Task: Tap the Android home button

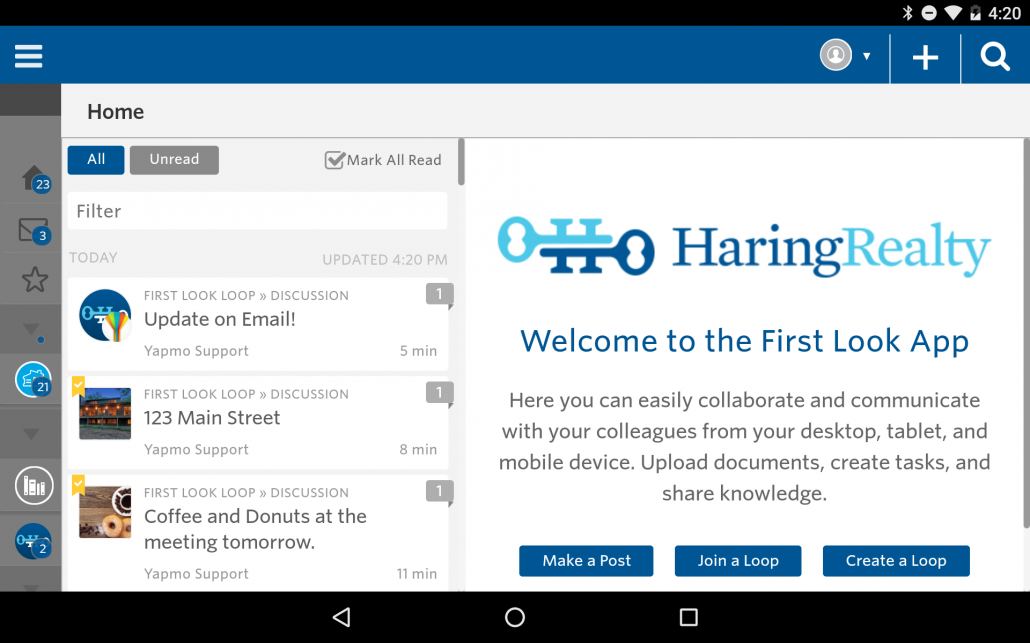Action: 515,617
